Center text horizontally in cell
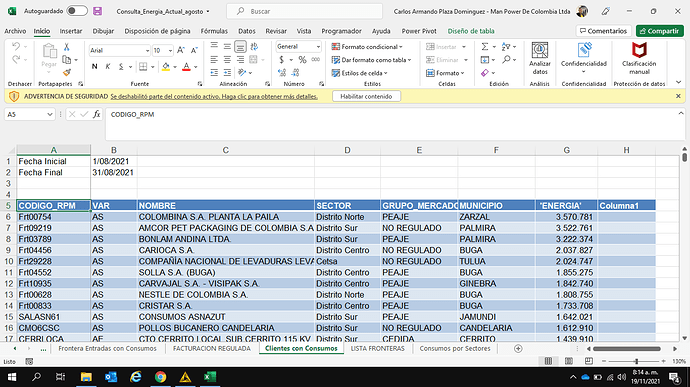Screen dimensions: 690x387 click(227, 59)
